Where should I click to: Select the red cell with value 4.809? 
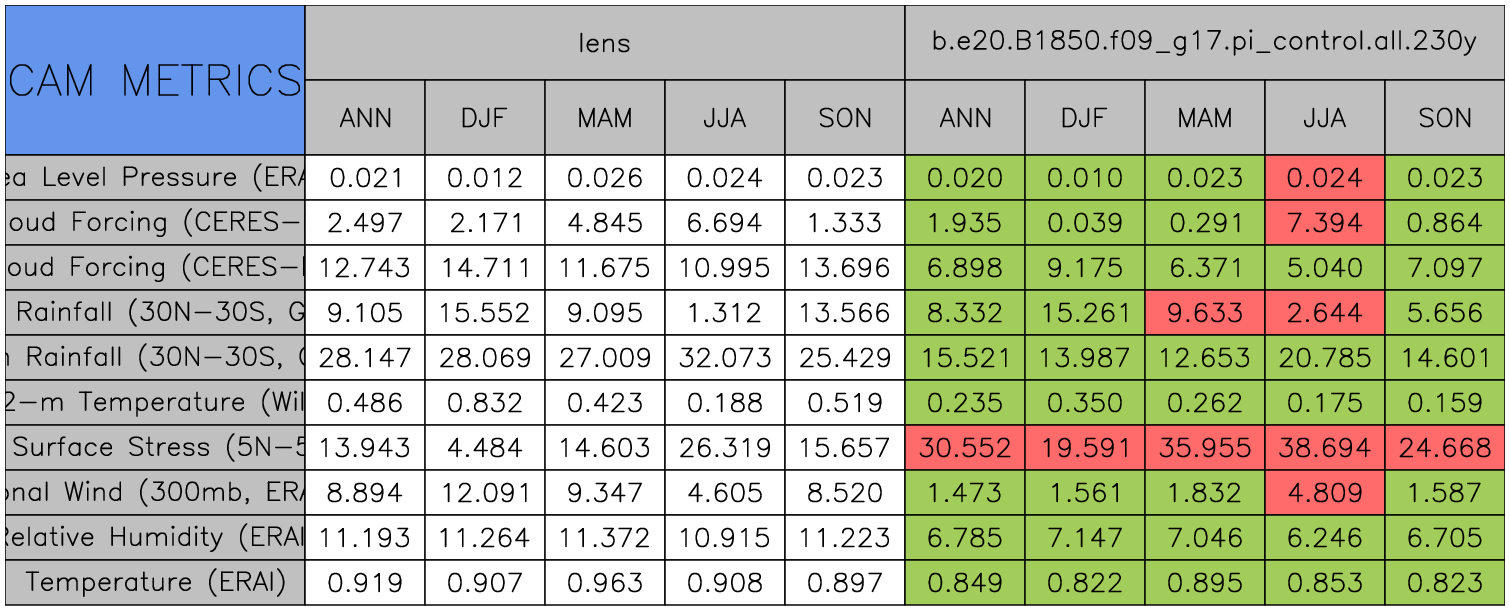coord(1324,493)
